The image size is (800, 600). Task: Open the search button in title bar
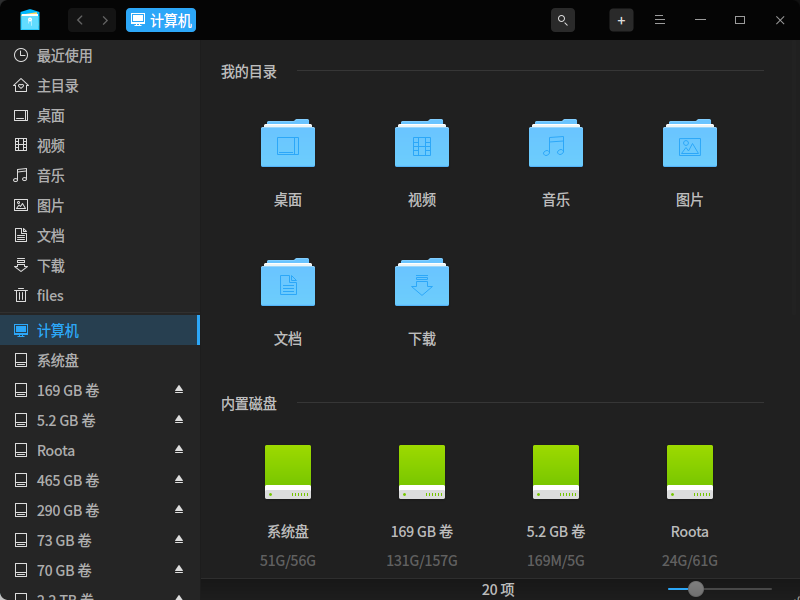563,20
